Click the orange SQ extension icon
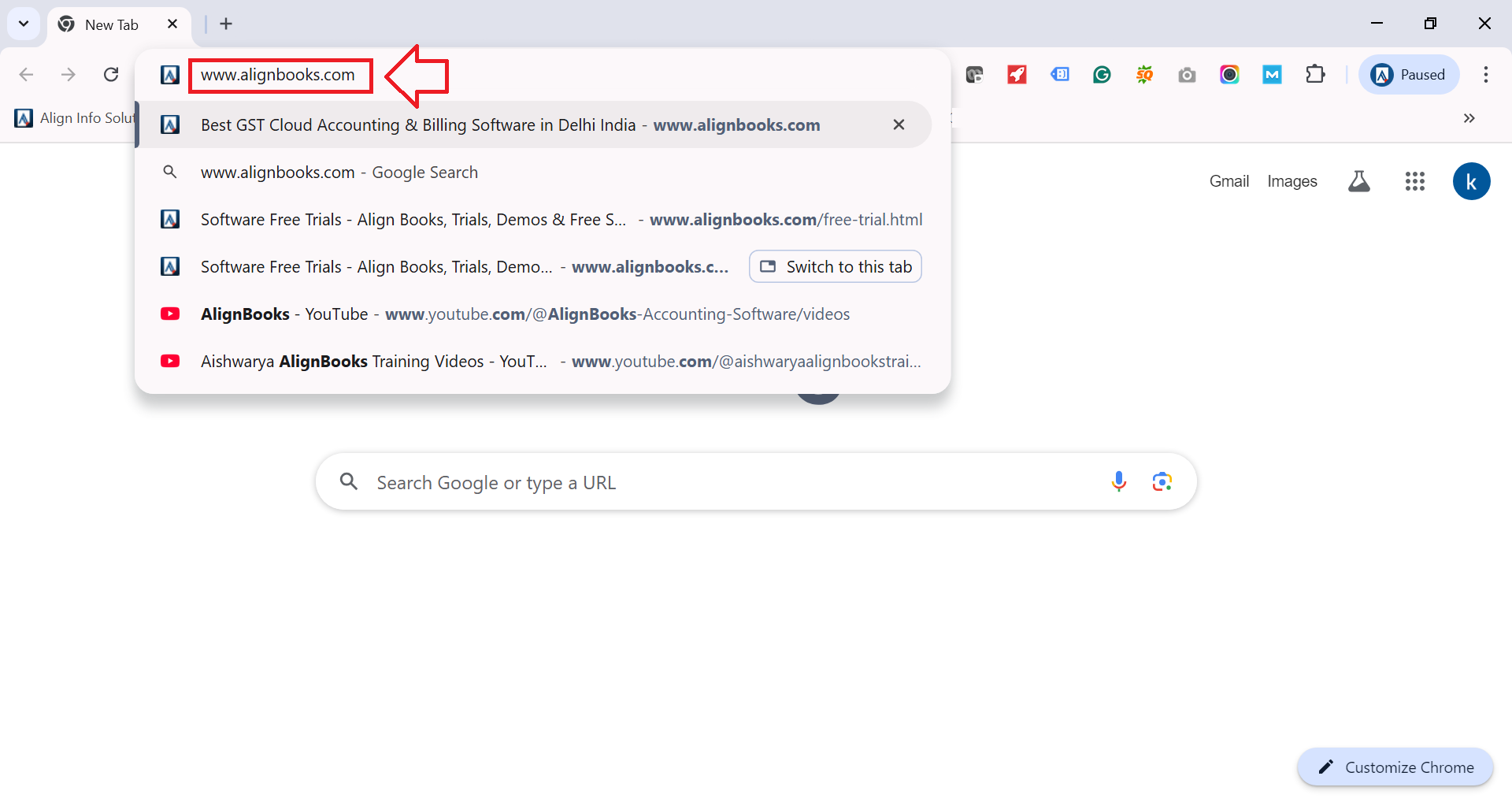 (x=1145, y=75)
